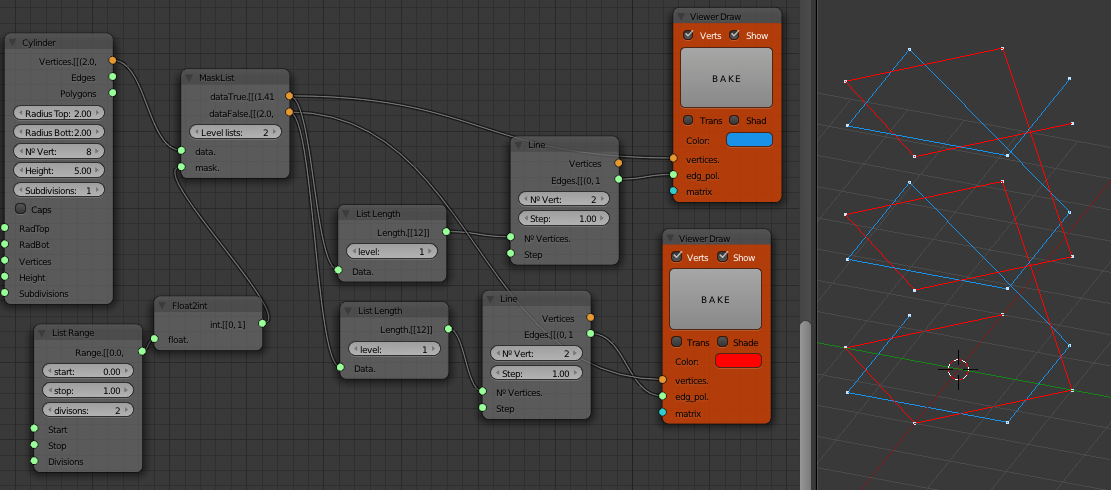The image size is (1111, 490).
Task: Enable Shad in blue Viewer Draw node
Action: coord(734,120)
